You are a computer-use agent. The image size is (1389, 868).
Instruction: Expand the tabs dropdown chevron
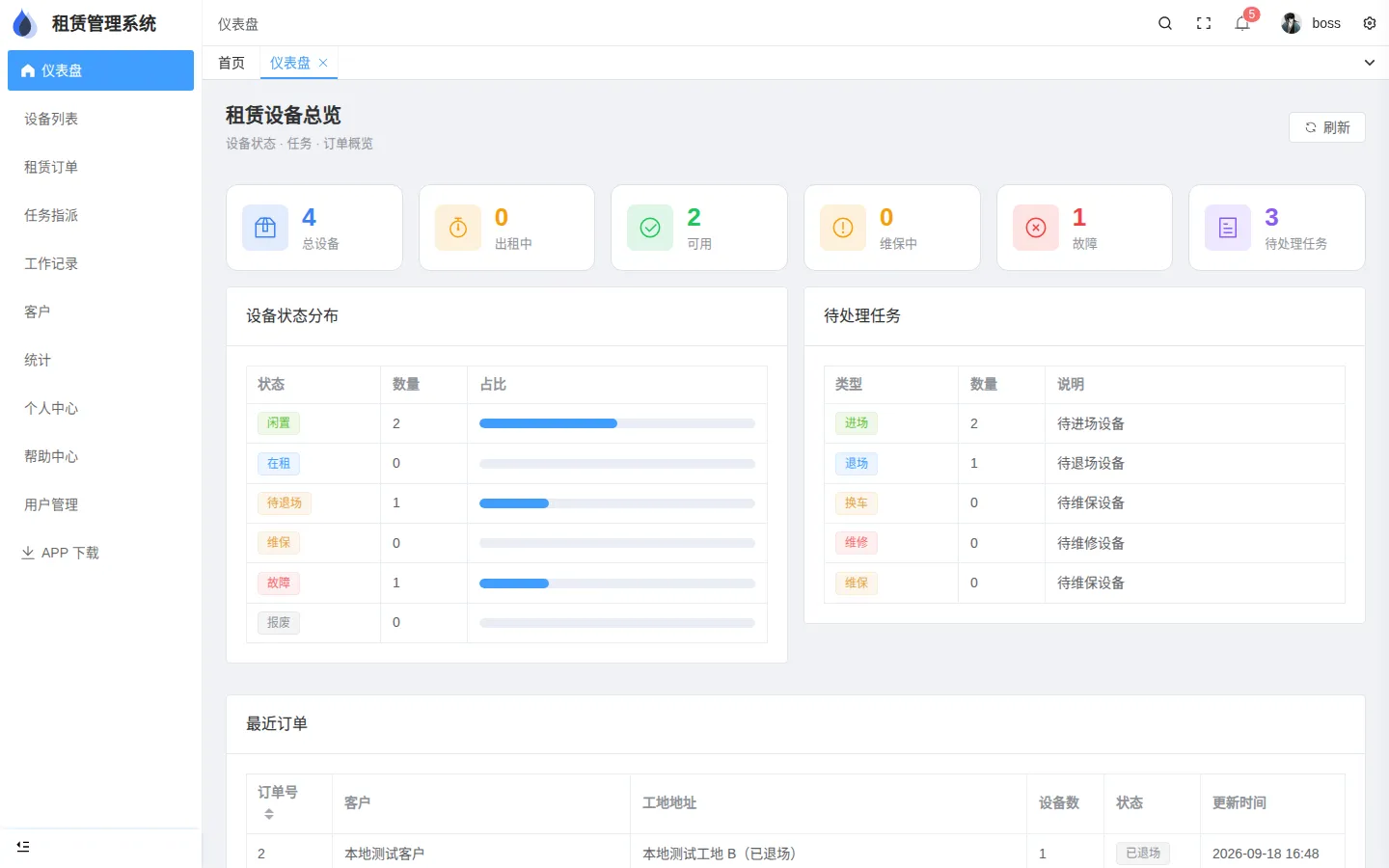tap(1370, 63)
